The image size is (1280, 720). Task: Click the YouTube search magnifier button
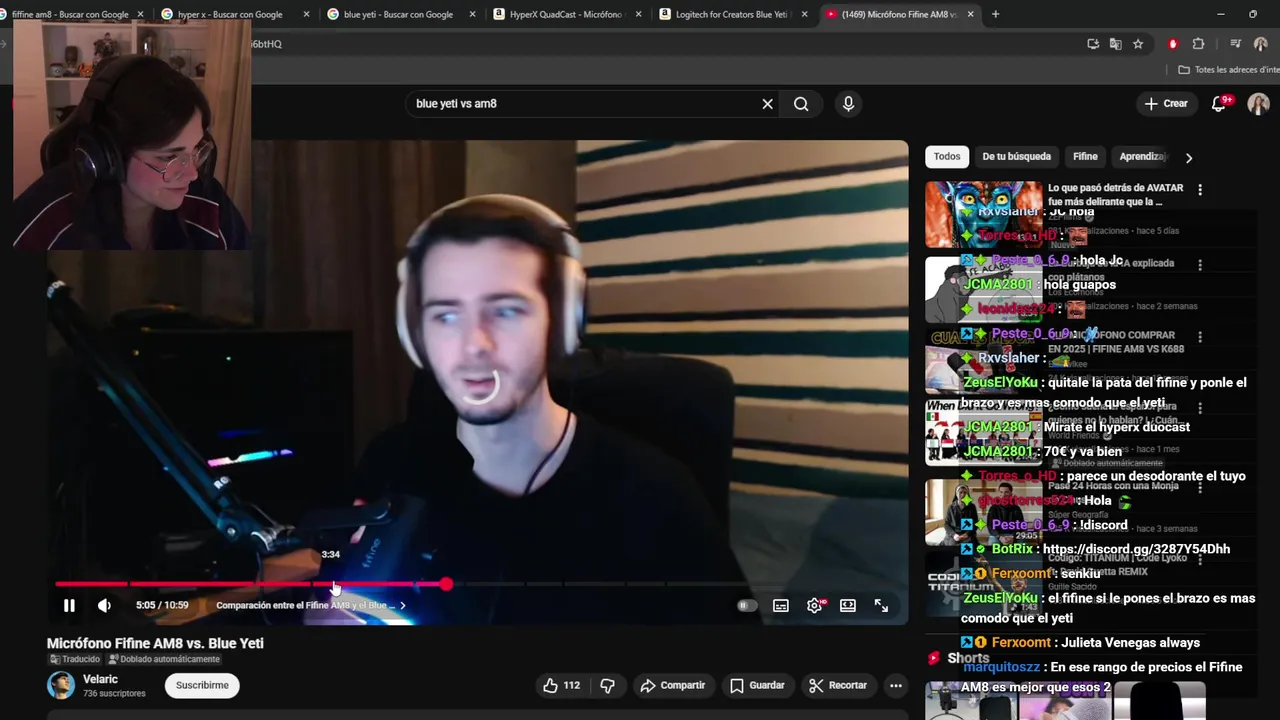[x=801, y=104]
